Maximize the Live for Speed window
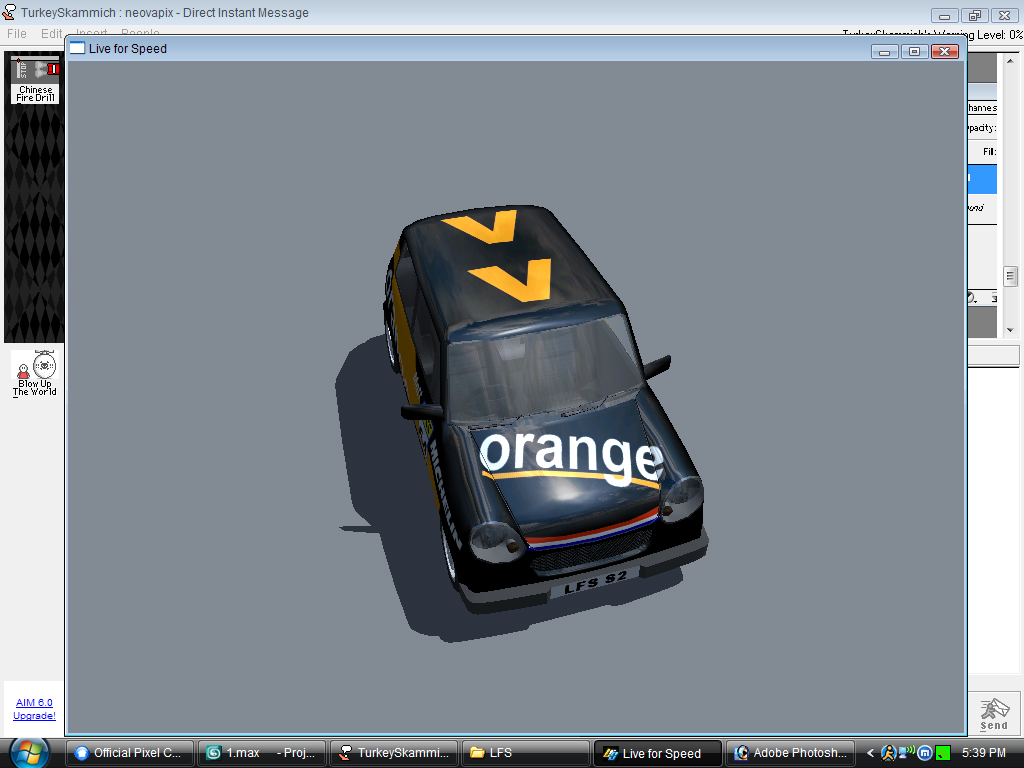 point(914,52)
